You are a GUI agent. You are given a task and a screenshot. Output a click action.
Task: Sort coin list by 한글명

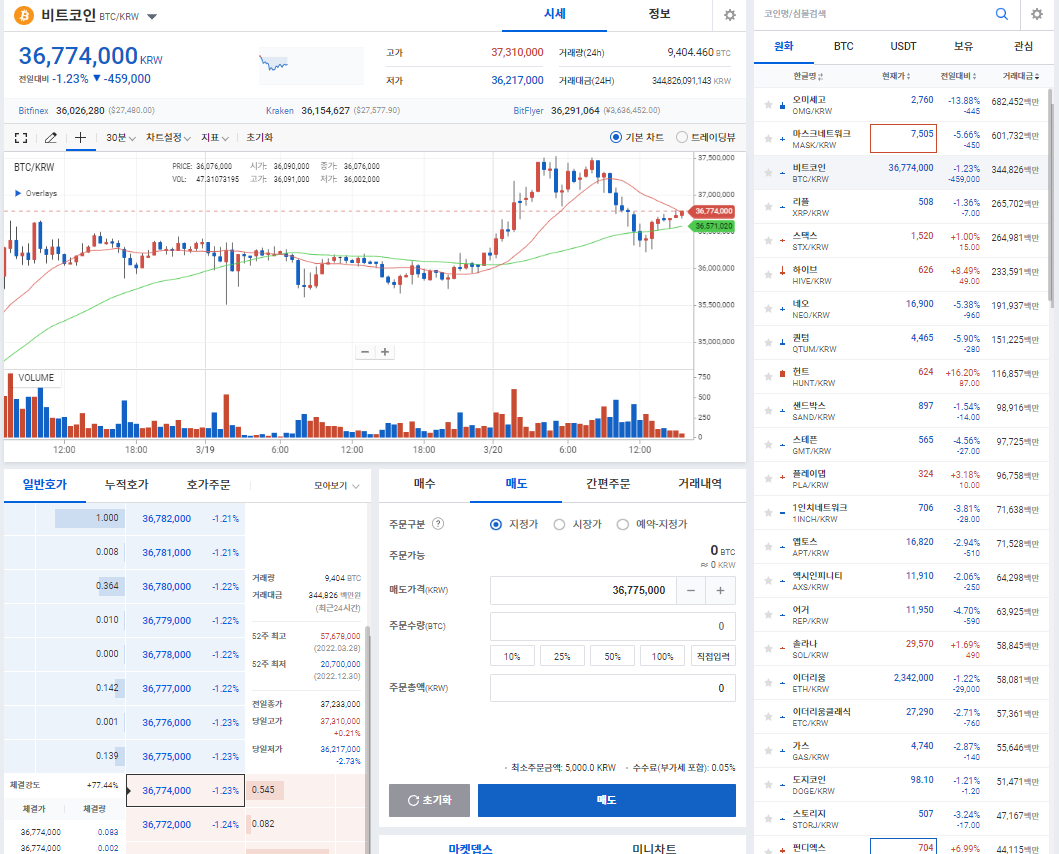[808, 76]
